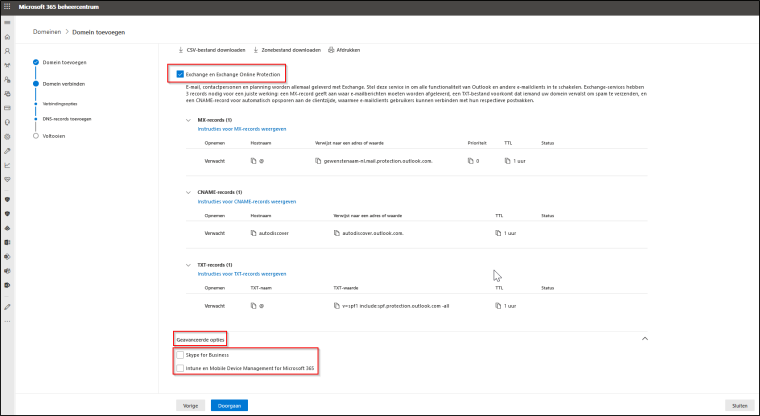Open Teams admin center icon
The height and width of the screenshot is (416, 760).
tap(7, 271)
